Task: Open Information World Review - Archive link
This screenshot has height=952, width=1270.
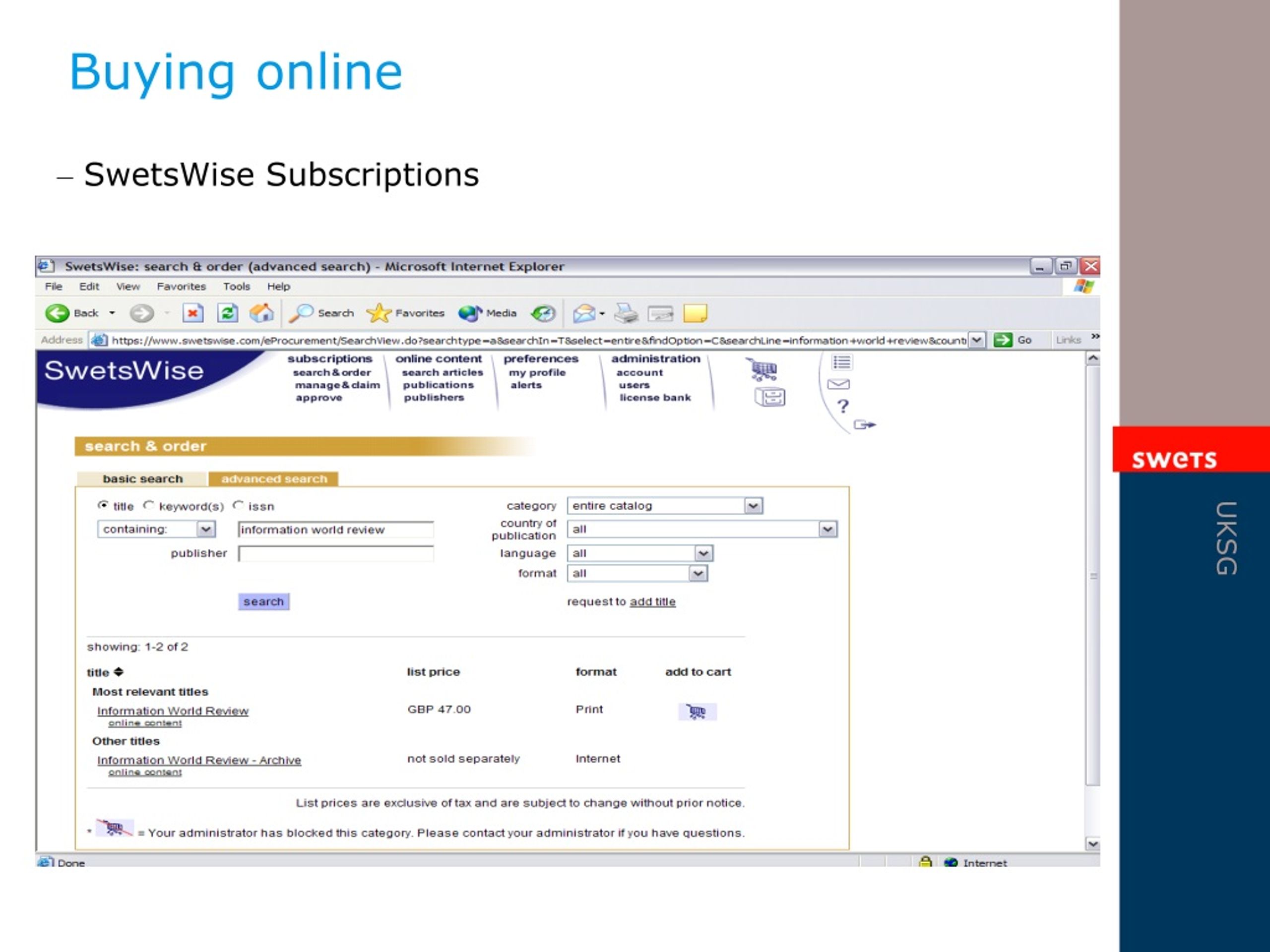Action: 198,760
